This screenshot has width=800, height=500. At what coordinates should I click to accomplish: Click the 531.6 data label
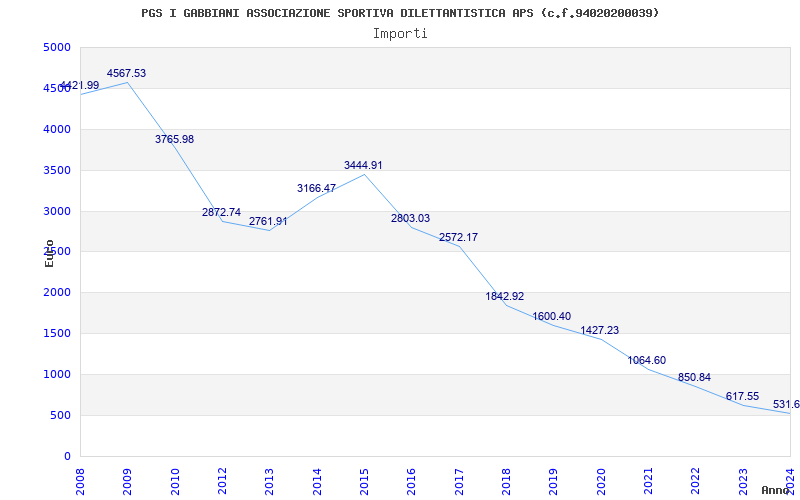click(786, 405)
